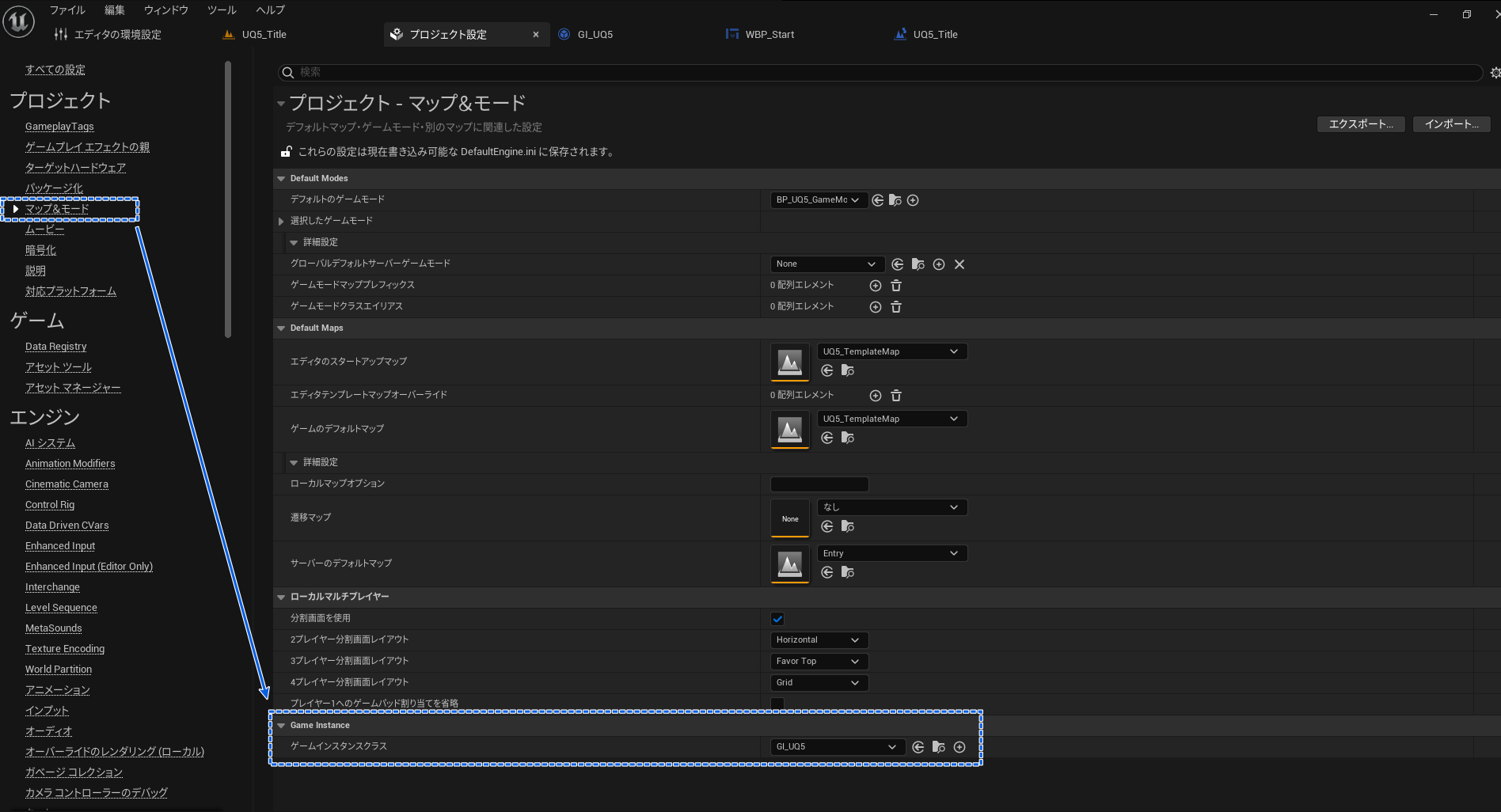
Task: Use selected asset for editor startup map
Action: [827, 370]
